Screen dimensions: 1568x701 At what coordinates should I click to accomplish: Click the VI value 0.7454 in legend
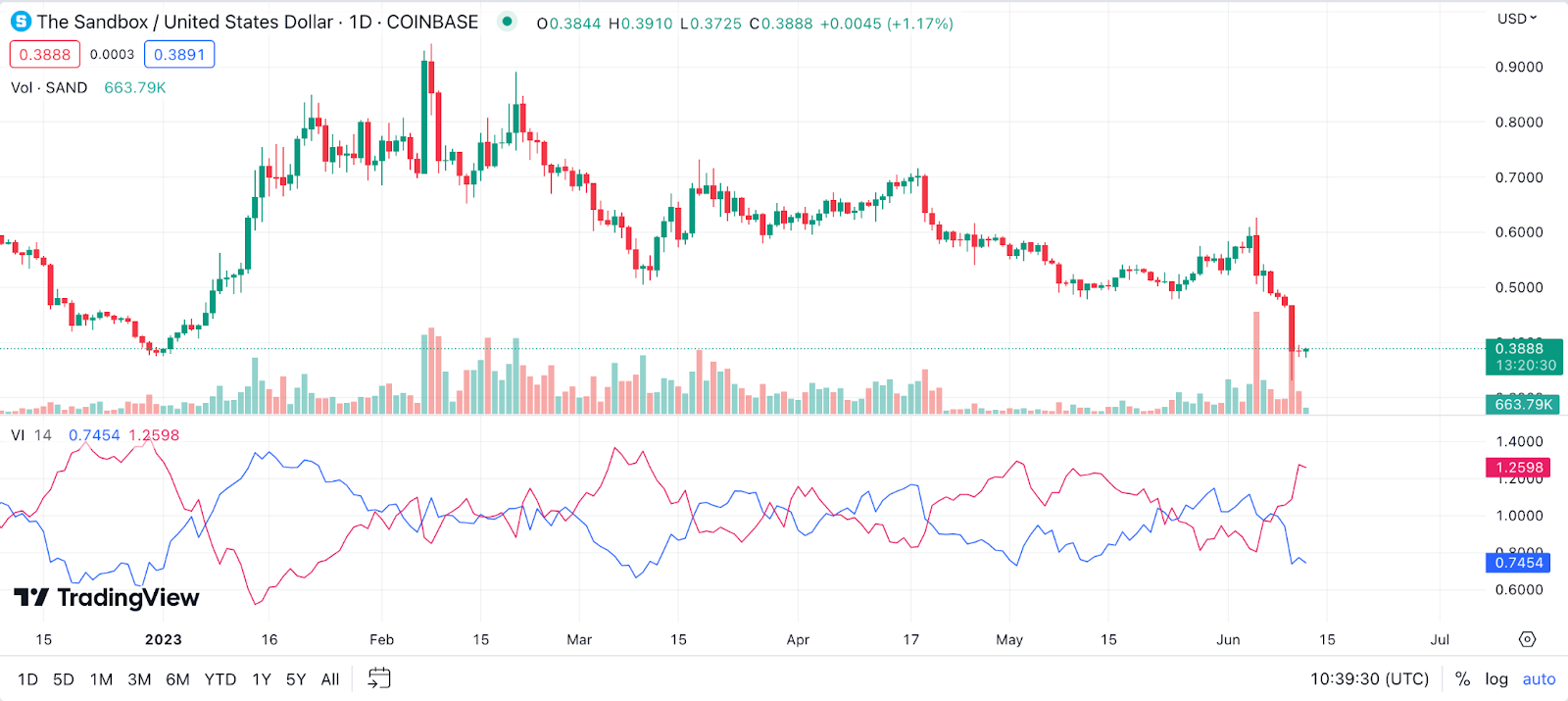94,435
